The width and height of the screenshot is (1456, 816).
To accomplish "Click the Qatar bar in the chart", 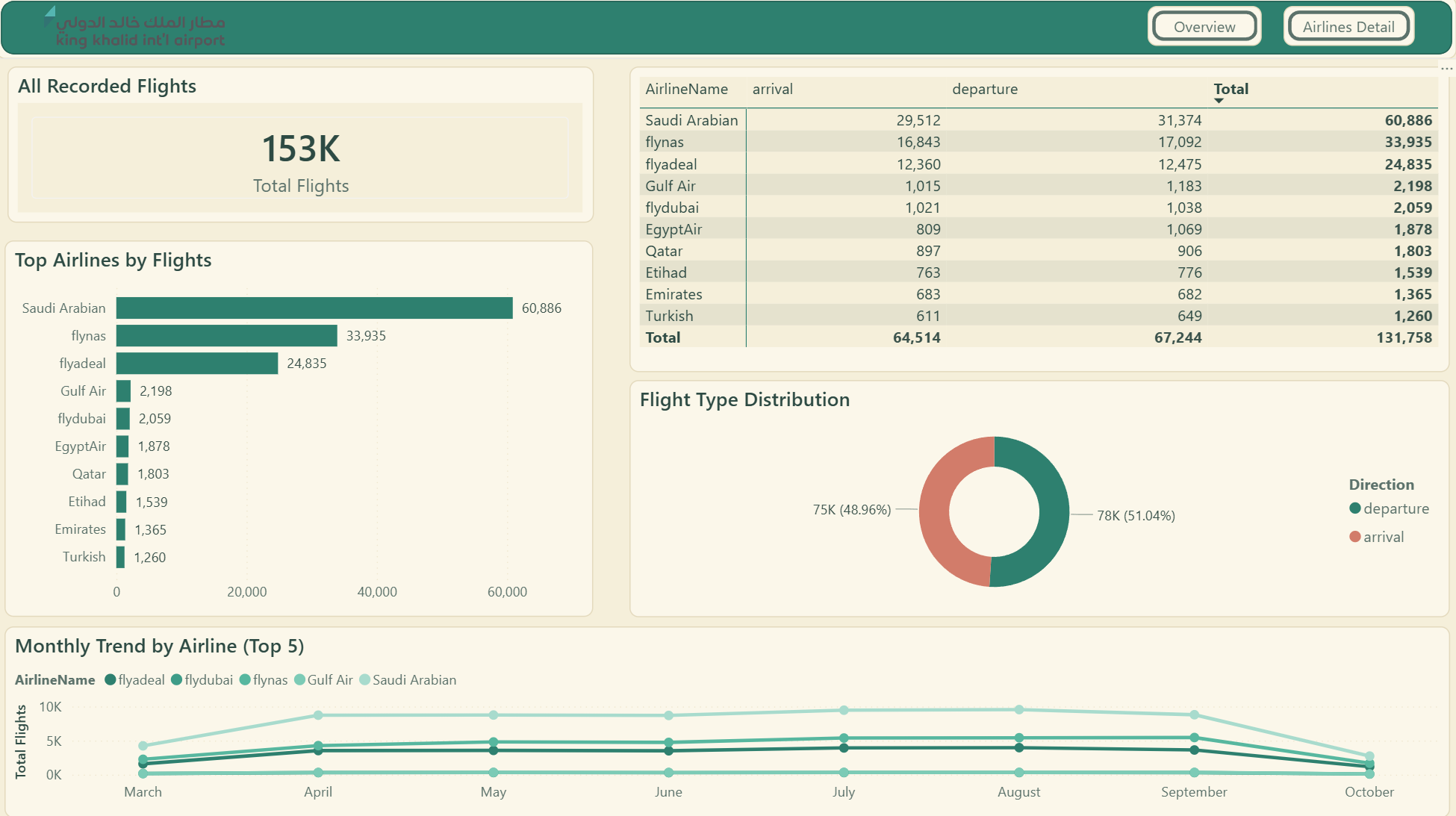I will pos(122,473).
